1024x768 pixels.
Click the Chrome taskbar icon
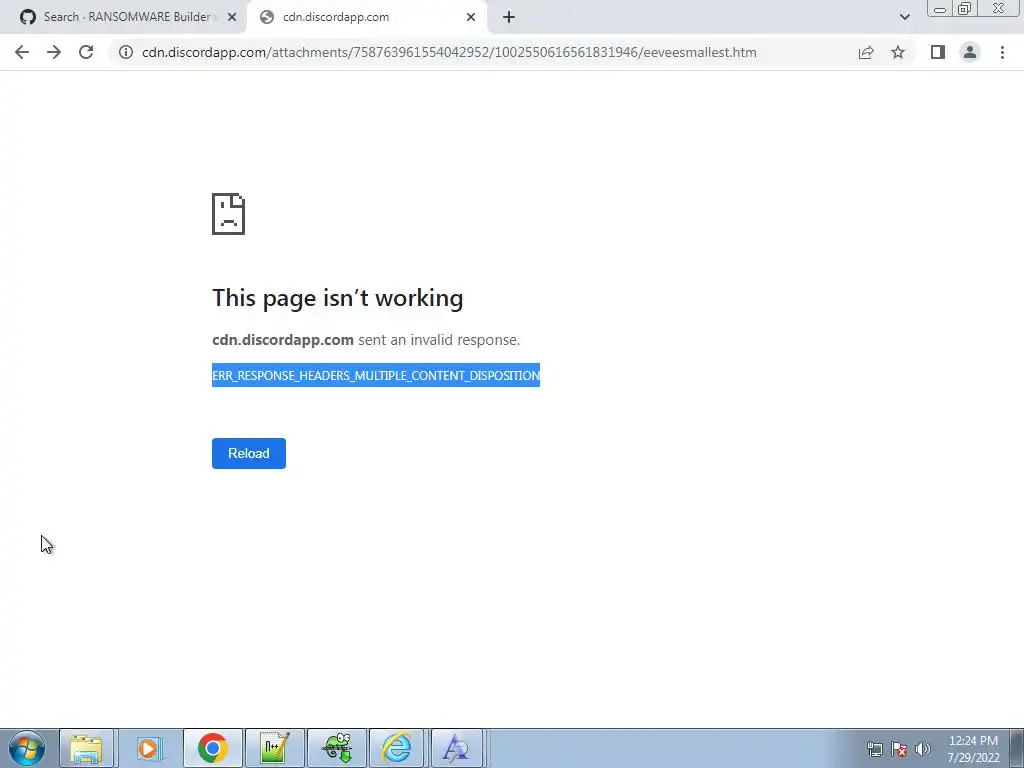[212, 748]
